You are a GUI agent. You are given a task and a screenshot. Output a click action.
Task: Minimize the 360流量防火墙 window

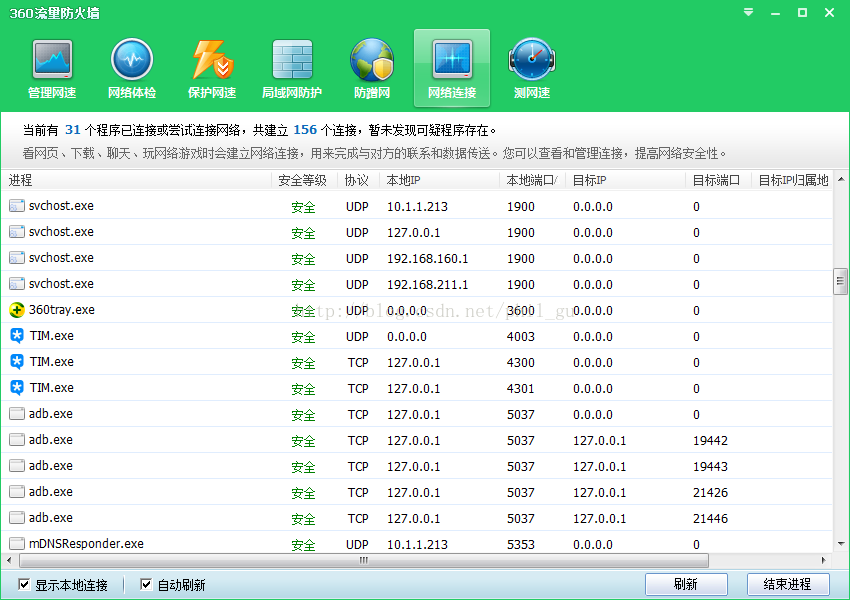coord(776,12)
